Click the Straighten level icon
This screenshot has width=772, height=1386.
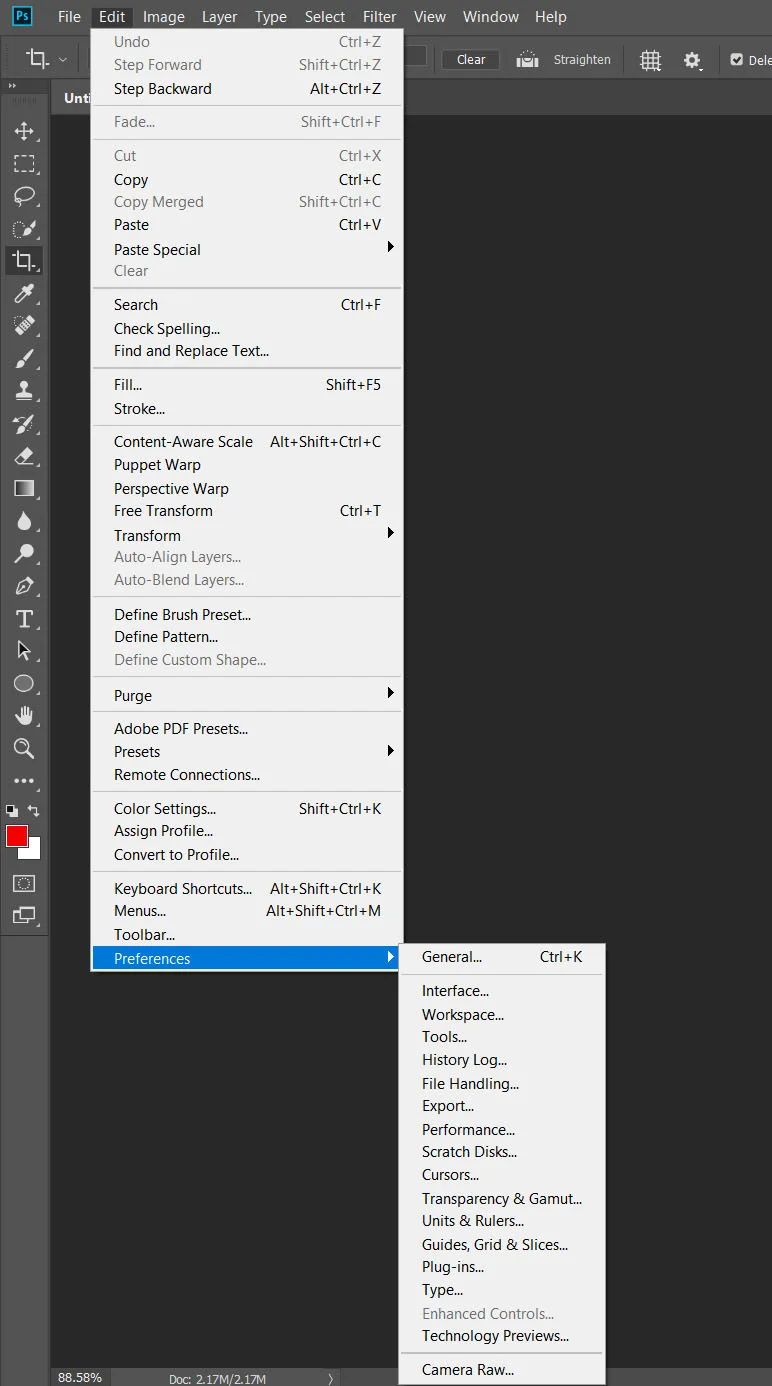click(527, 60)
